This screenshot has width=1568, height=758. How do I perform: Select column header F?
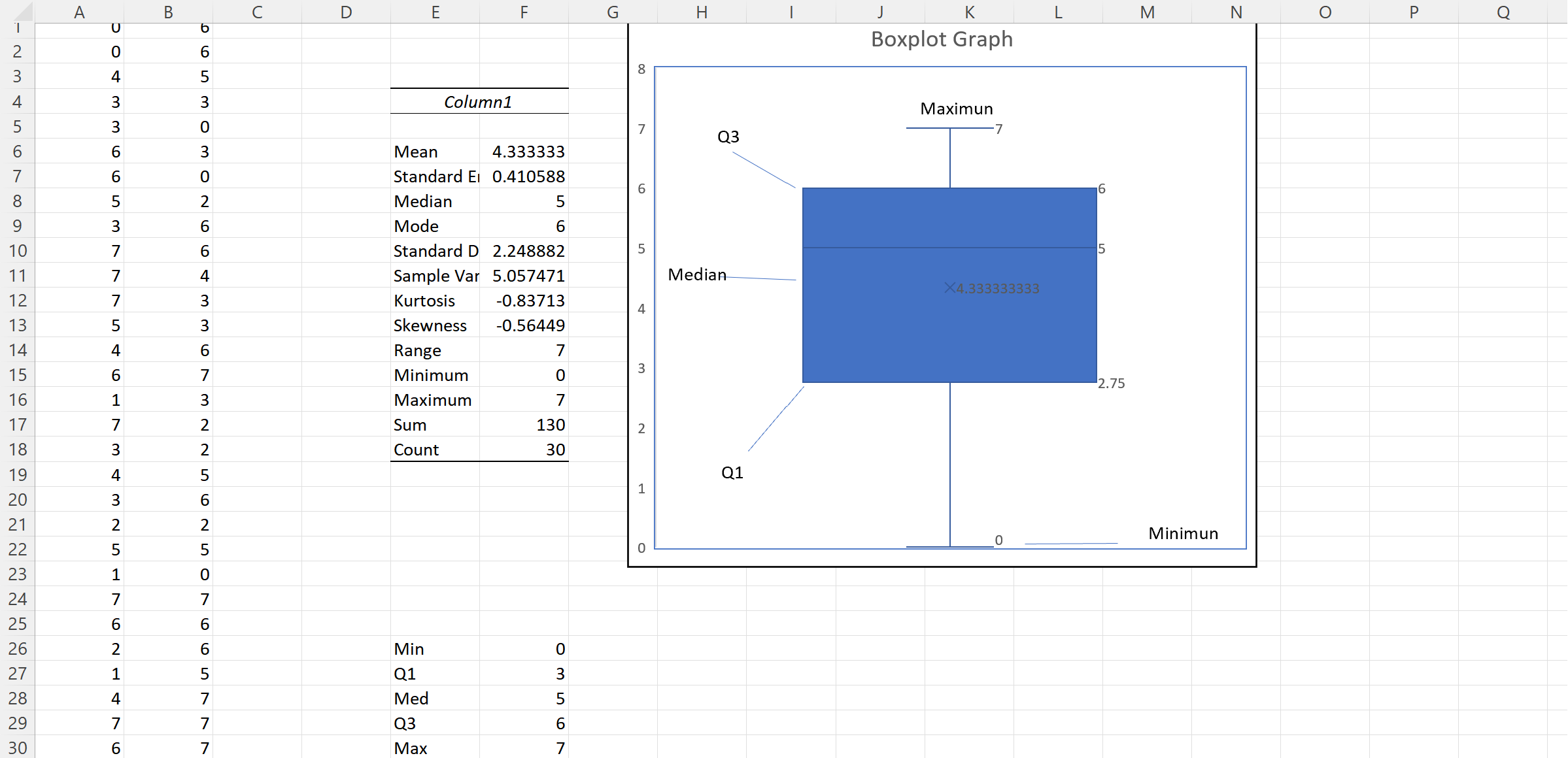point(524,11)
